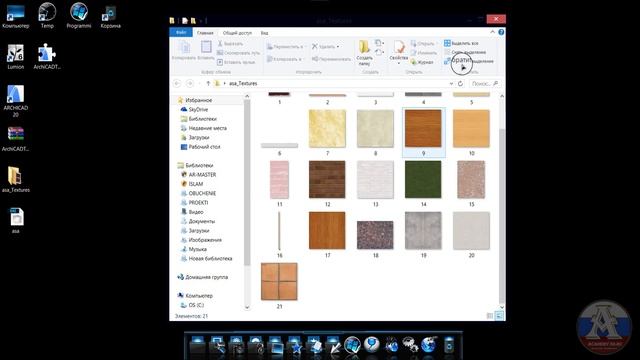Screen dimensions: 640x360
Task: Click the New folder icon in the title bar quick access
Action: click(193, 20)
